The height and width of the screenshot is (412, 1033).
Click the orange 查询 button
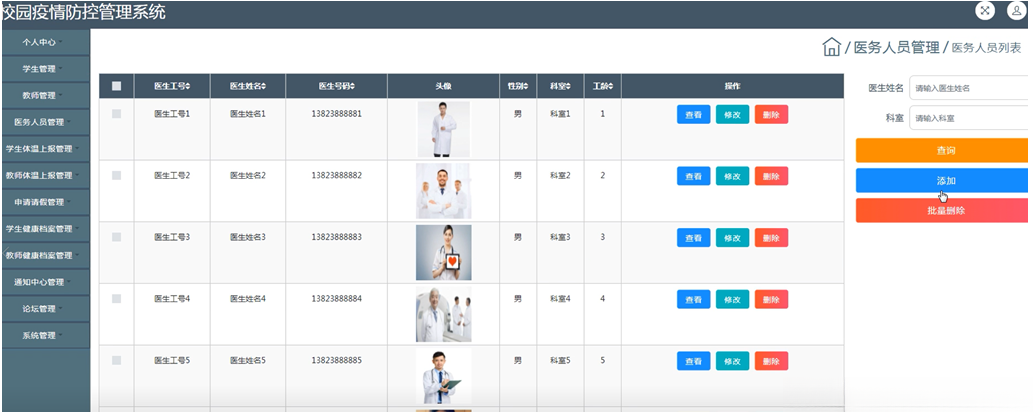[941, 150]
